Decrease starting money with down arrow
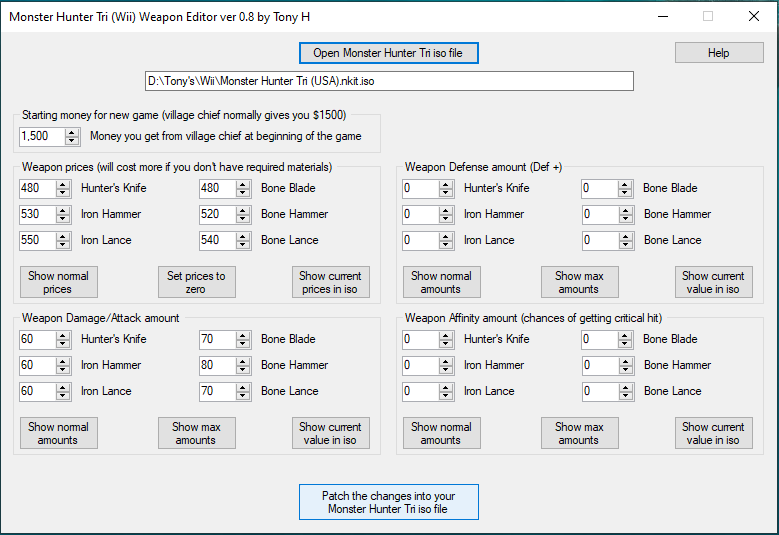Image resolution: width=779 pixels, height=535 pixels. click(72, 141)
